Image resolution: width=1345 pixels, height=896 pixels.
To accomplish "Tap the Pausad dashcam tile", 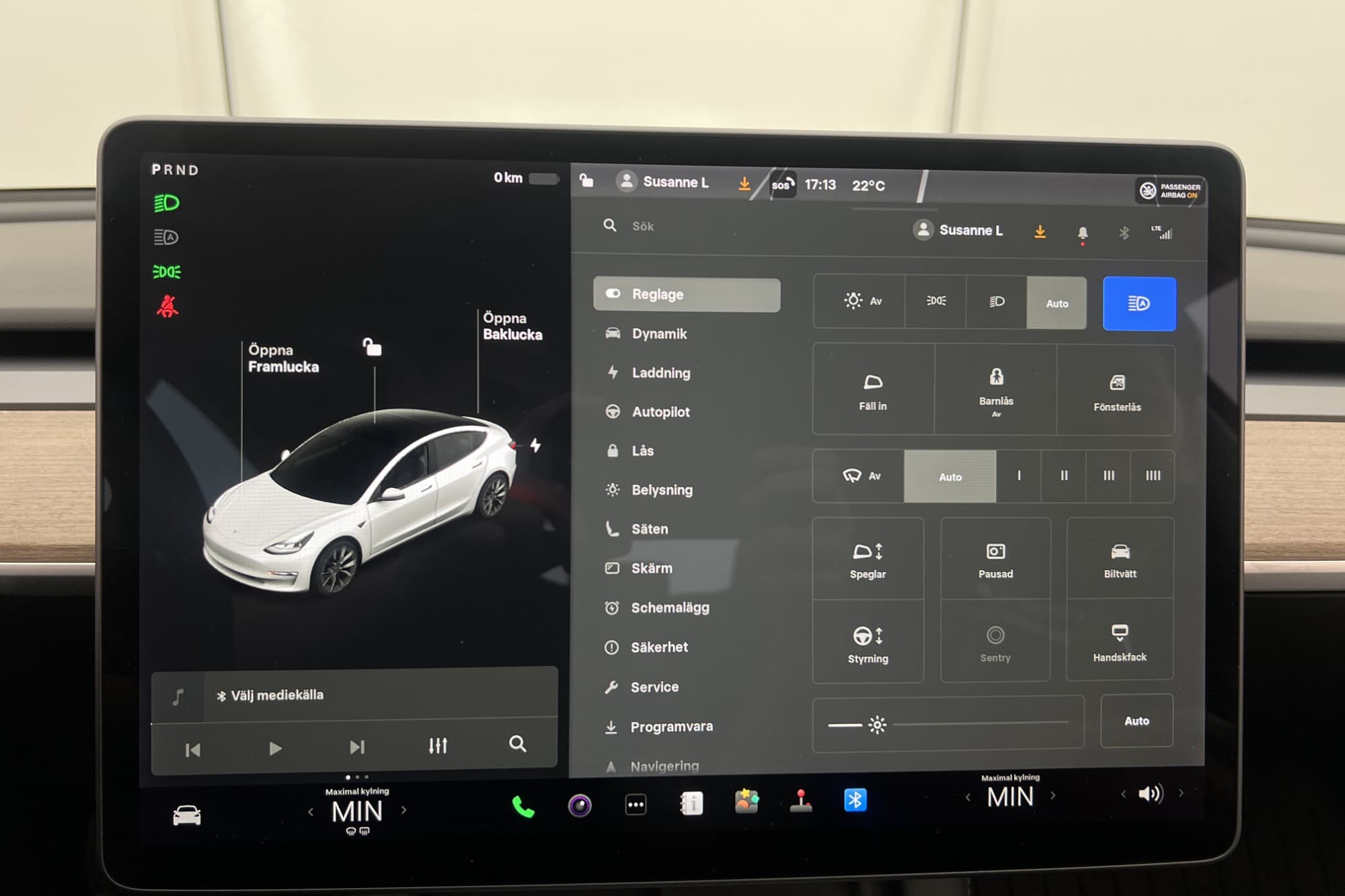I will (995, 559).
